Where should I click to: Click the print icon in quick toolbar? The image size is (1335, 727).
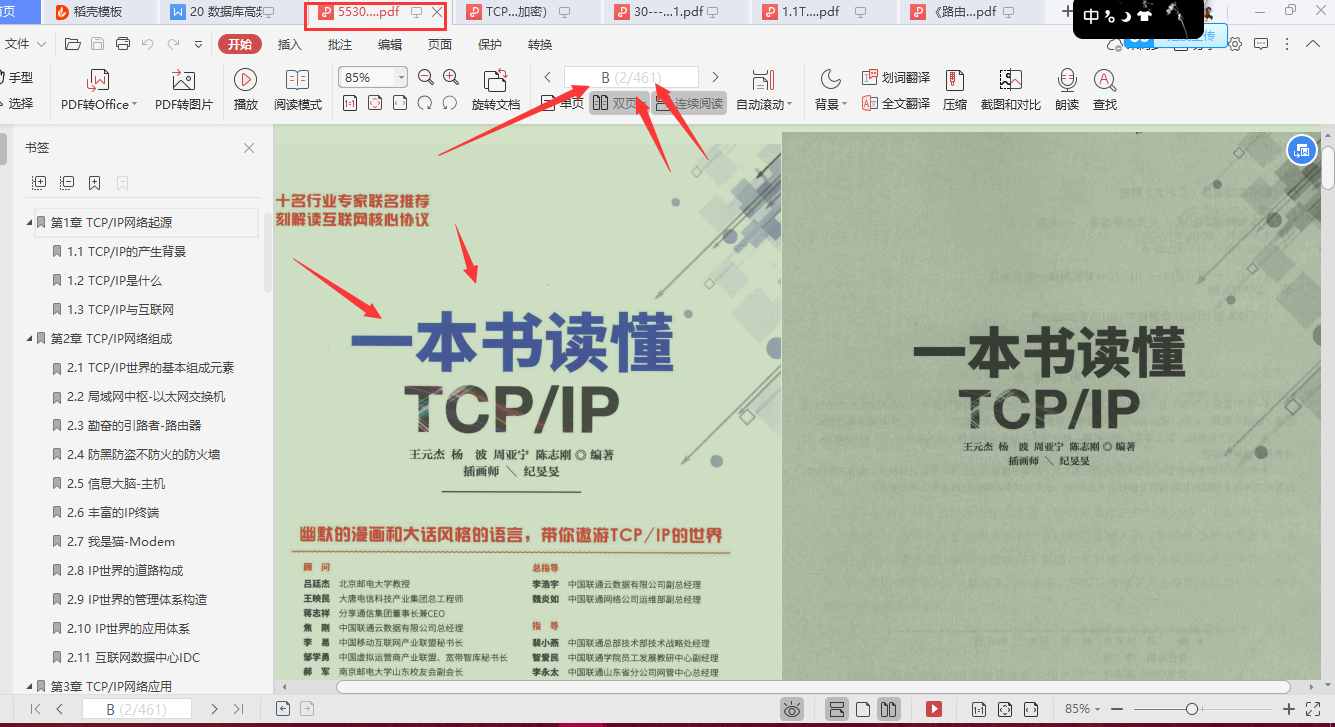[x=123, y=44]
